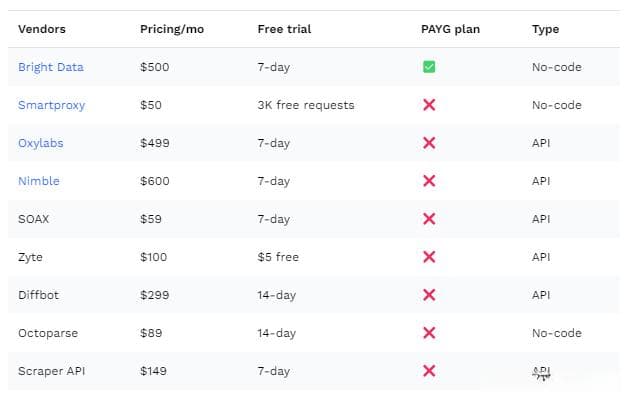Click the red X in Scraper API row
Screen dimensions: 634x400
[x=429, y=371]
